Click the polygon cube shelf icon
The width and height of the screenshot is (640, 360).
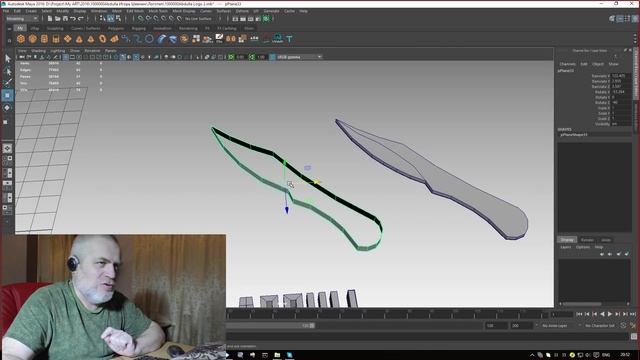point(33,39)
